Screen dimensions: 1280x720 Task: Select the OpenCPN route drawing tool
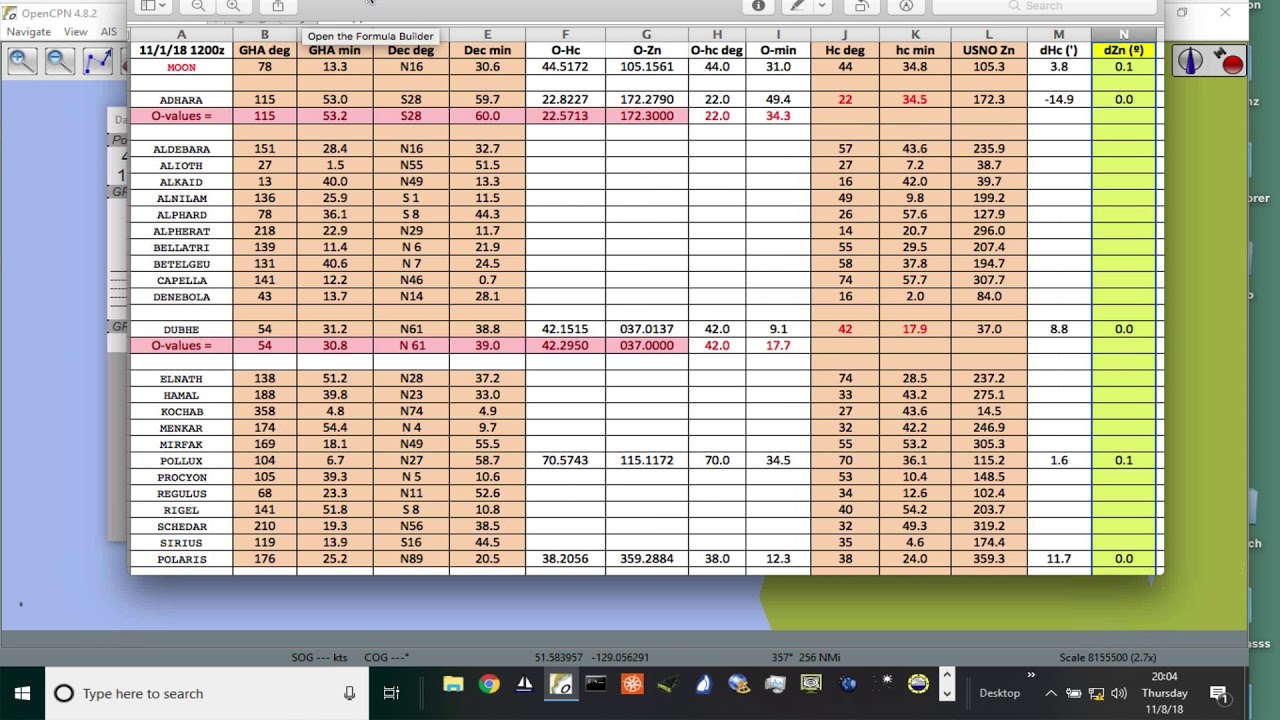coord(98,61)
